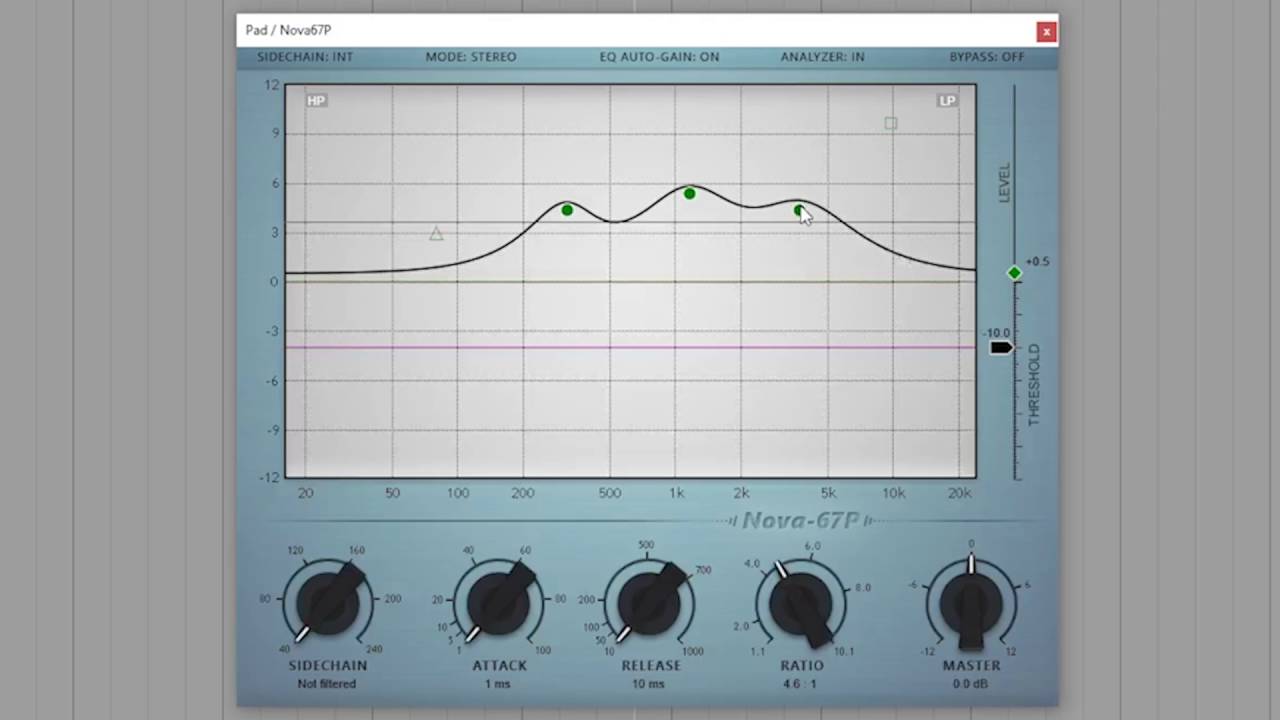
Task: Click the -10.0 threshold readout
Action: 997,333
